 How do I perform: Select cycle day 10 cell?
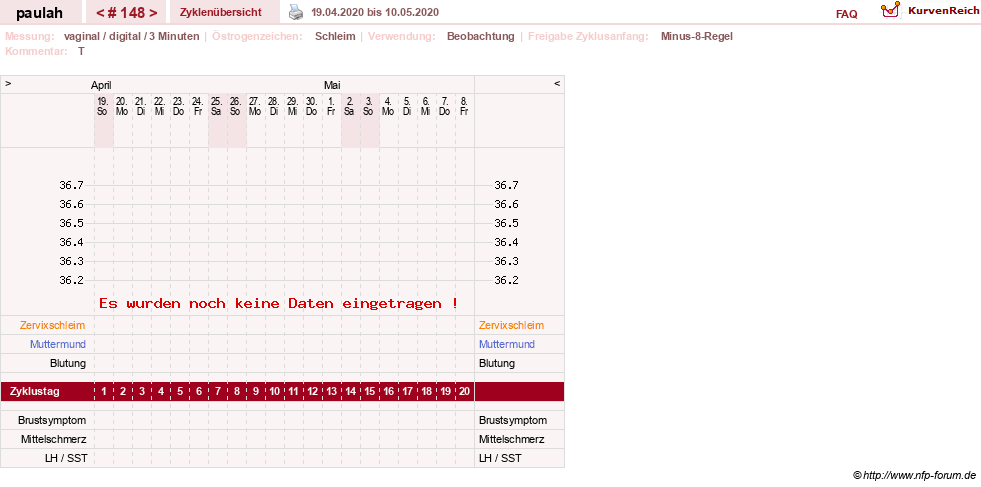274,392
